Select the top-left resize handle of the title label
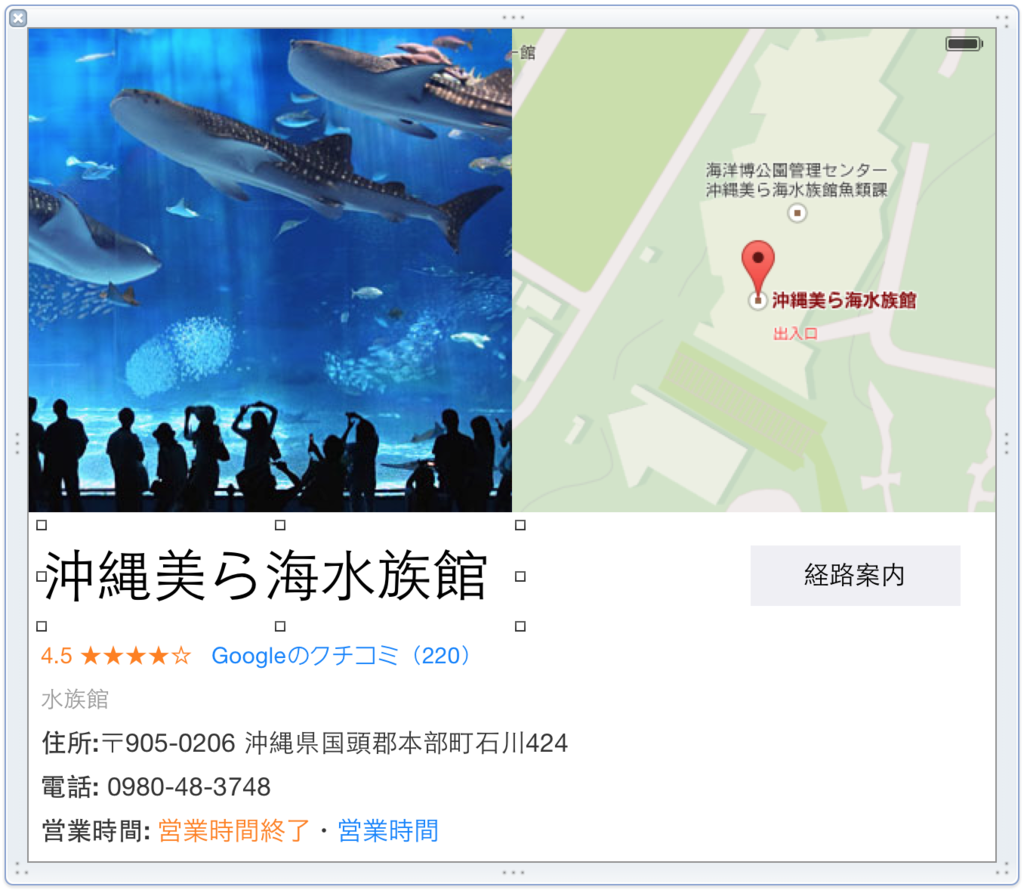Screen dimensions: 1024x893 coord(42,525)
